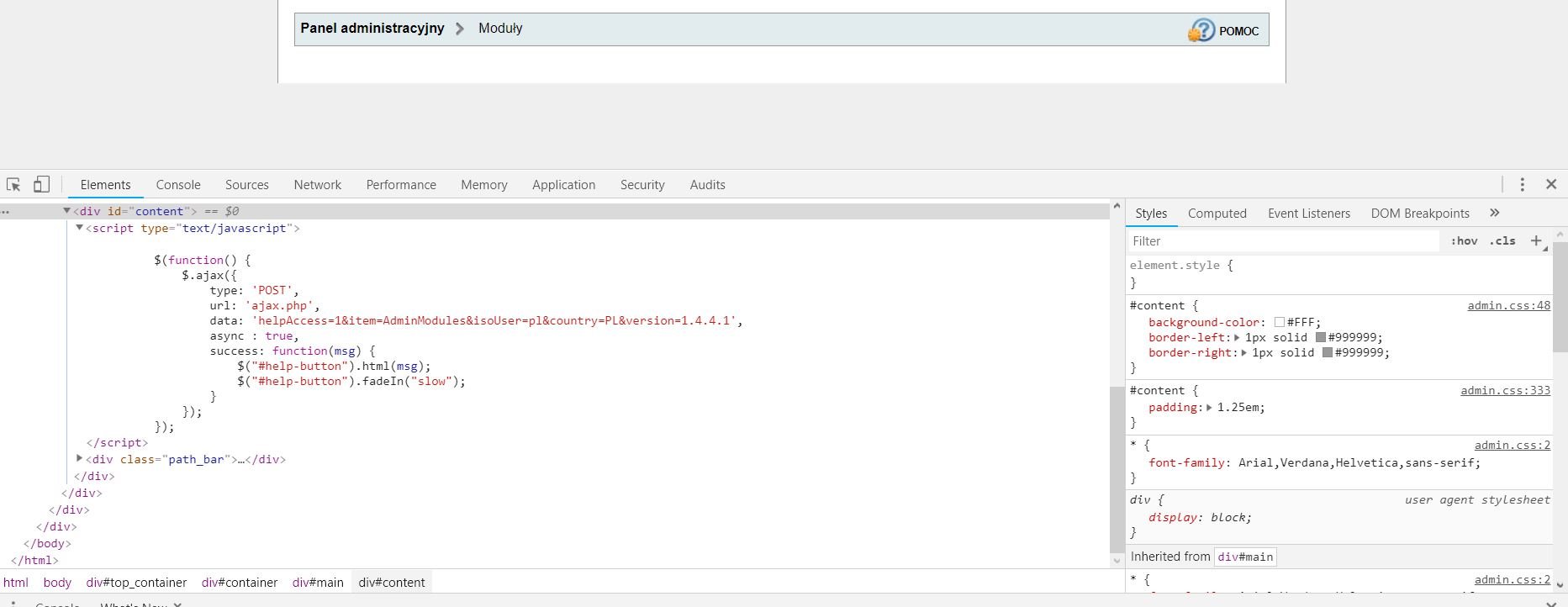1568x607 pixels.
Task: Toggle element state with :hov
Action: pos(1464,241)
